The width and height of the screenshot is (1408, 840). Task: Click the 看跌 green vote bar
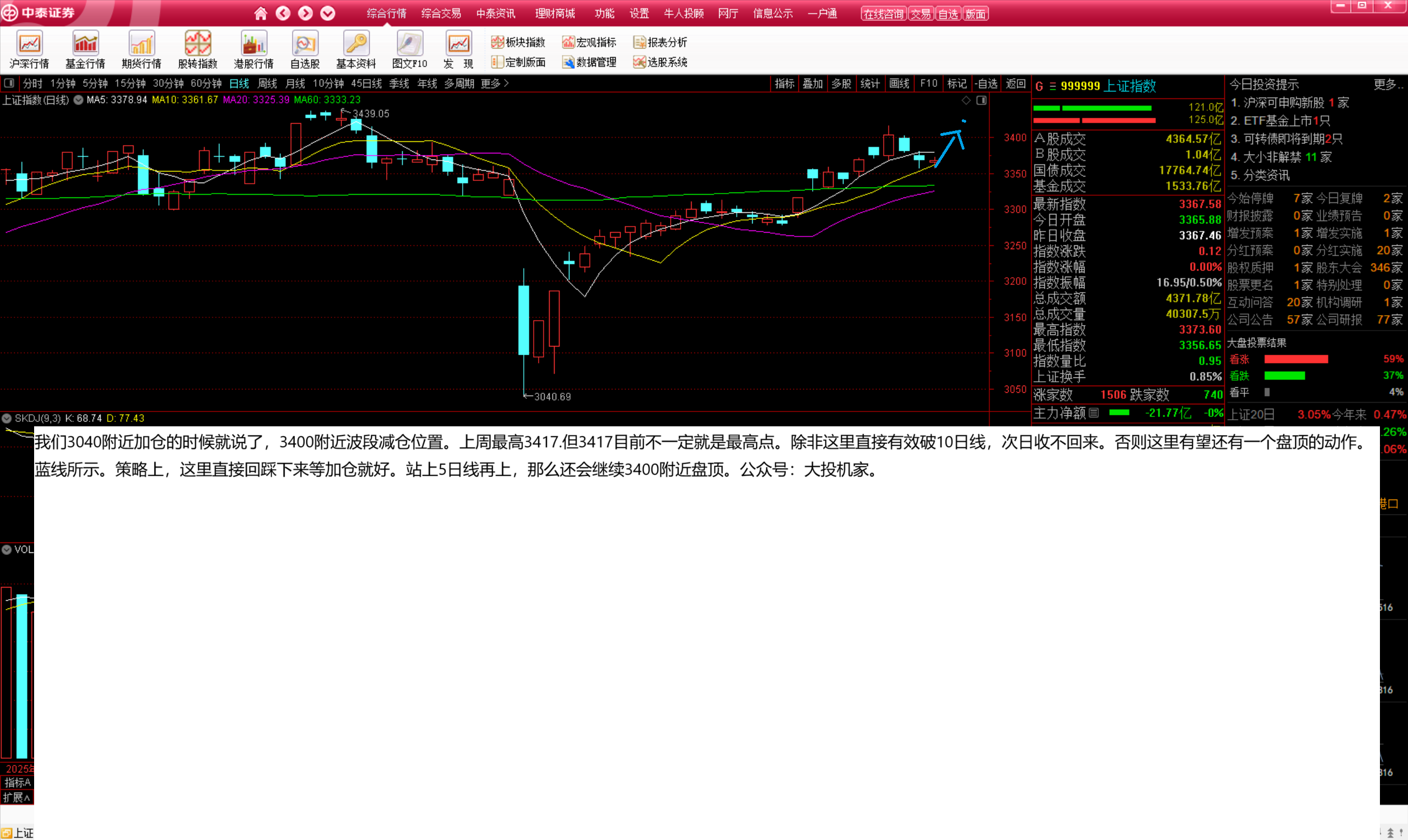[x=1285, y=375]
